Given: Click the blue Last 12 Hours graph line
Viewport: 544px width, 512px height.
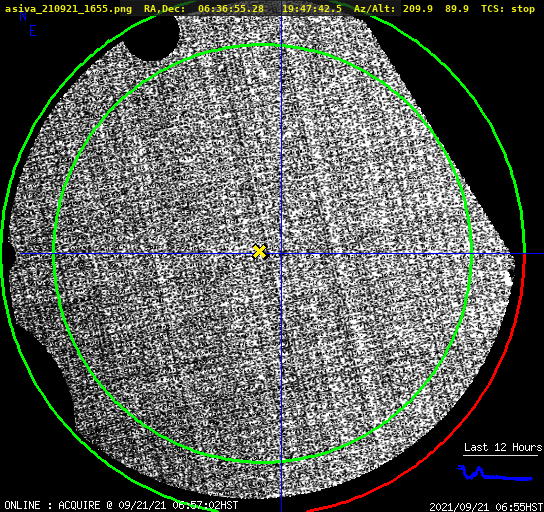Looking at the screenshot, I should pos(494,474).
